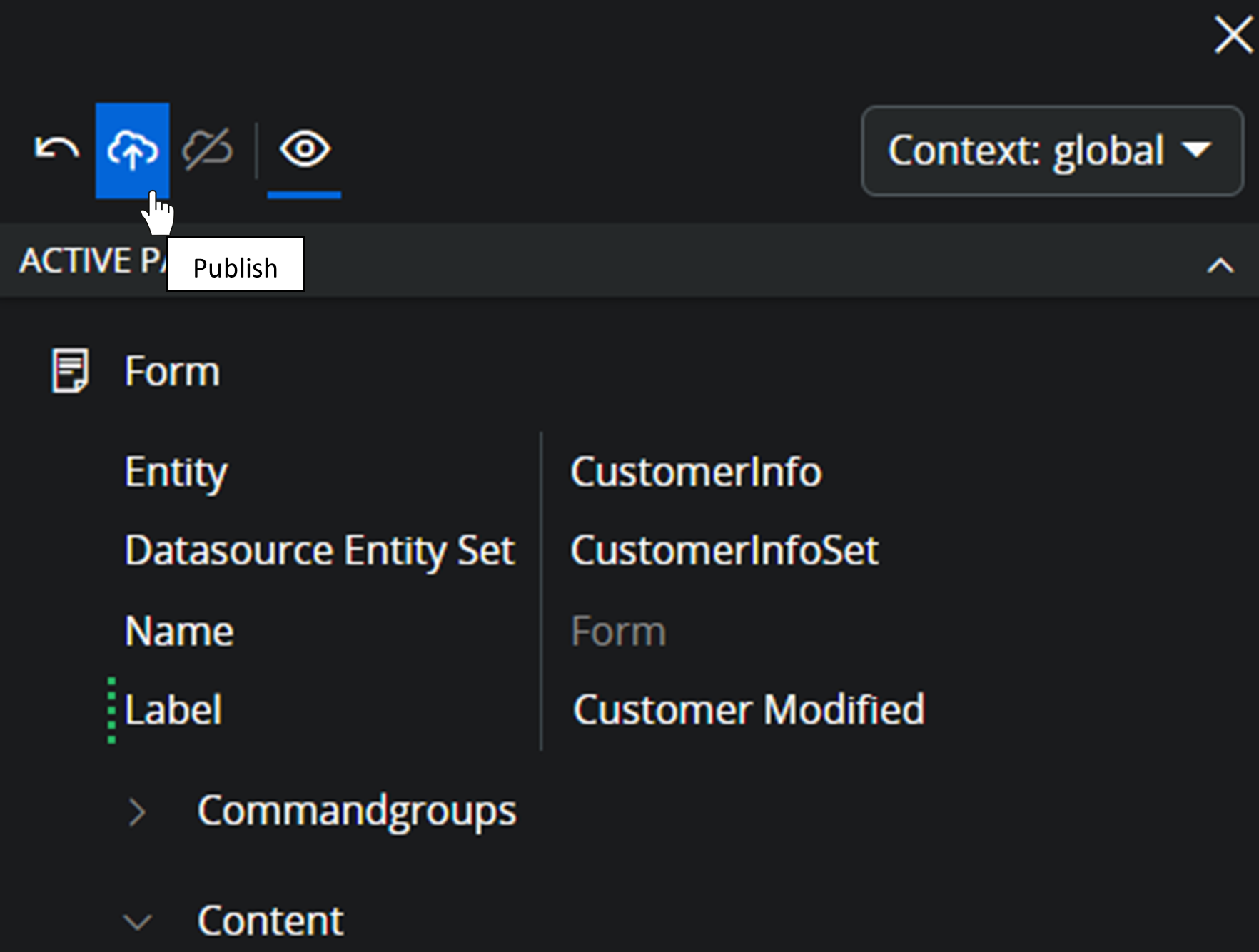Select the Form heading
The image size is (1259, 952).
(x=172, y=372)
